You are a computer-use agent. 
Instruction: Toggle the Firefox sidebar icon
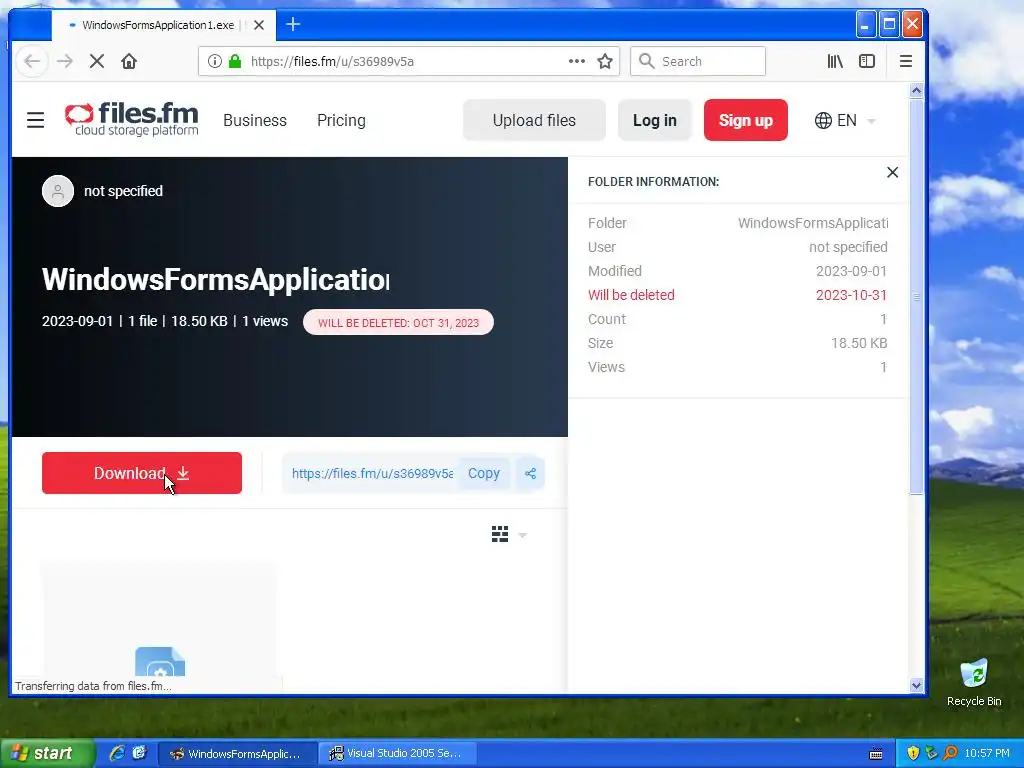coord(867,61)
